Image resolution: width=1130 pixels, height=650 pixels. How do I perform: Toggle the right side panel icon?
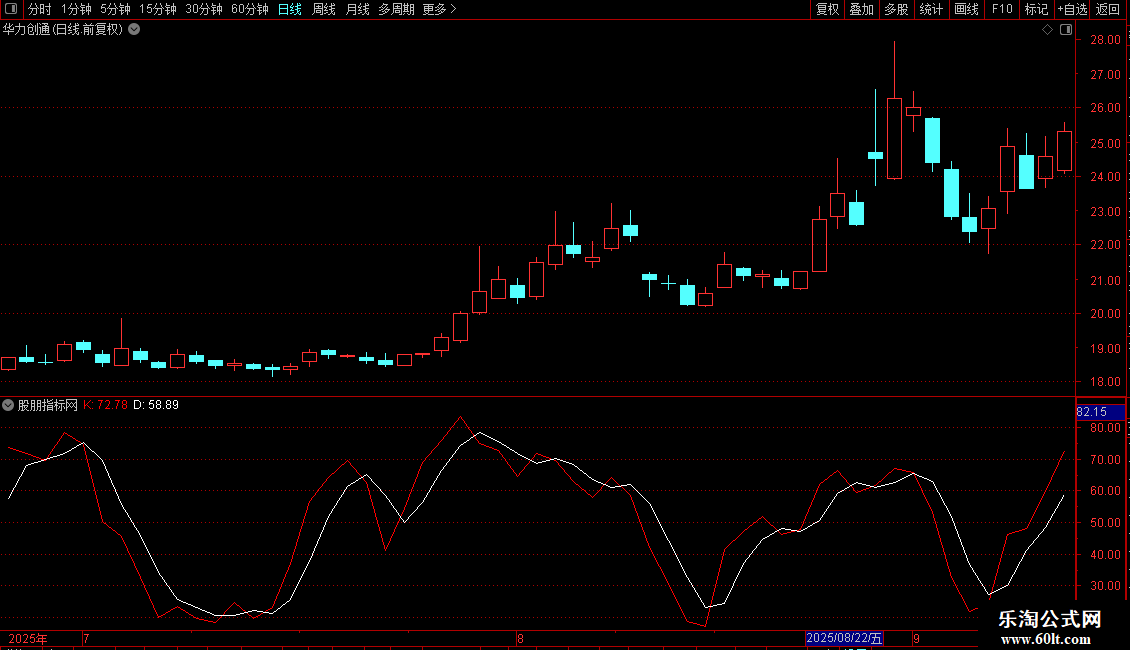pyautogui.click(x=1066, y=30)
